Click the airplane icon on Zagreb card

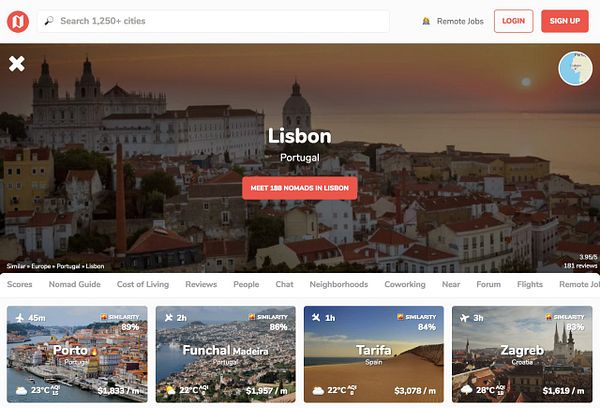tap(465, 318)
